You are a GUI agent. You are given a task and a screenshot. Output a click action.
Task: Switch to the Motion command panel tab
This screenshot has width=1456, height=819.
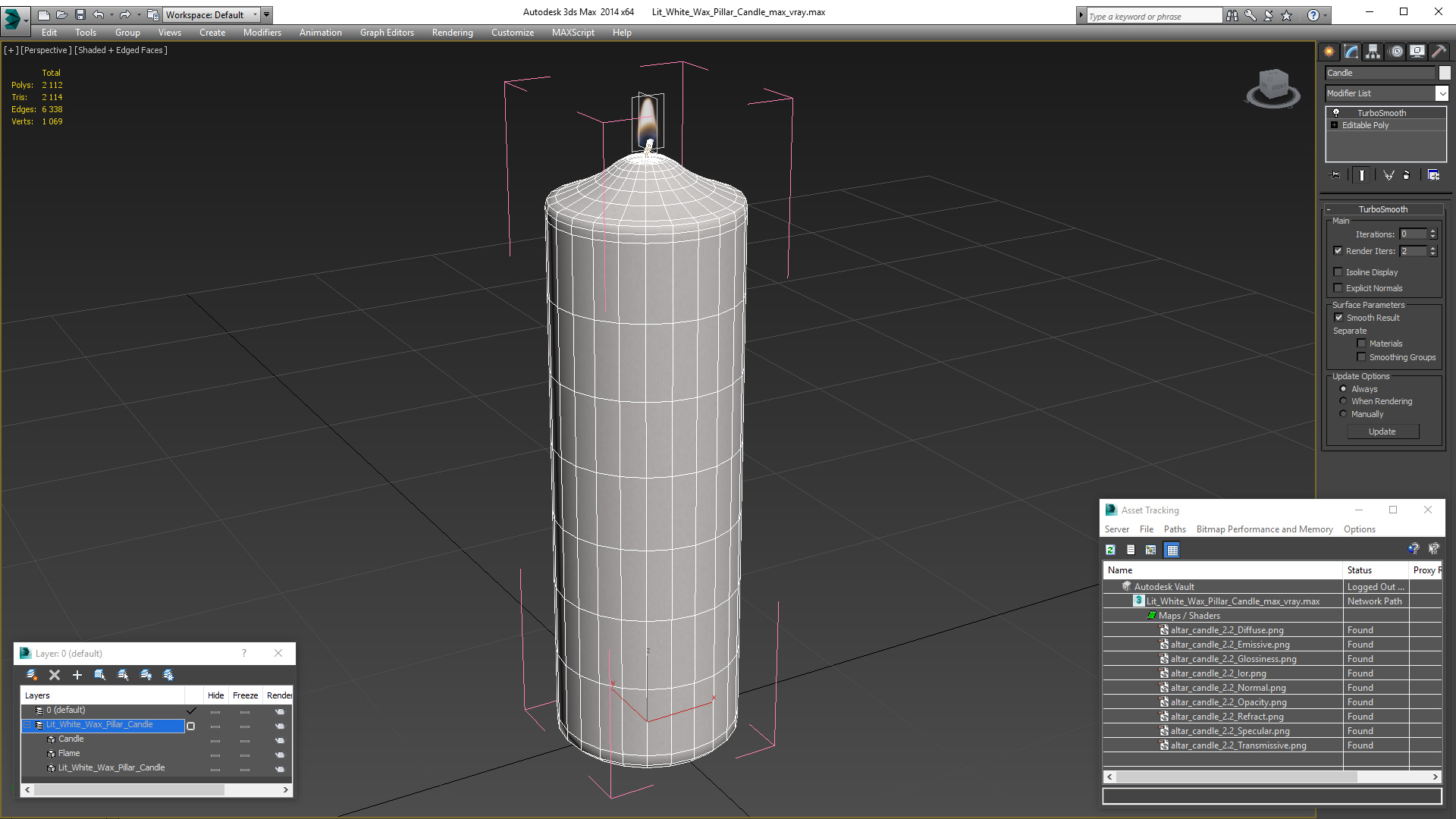pyautogui.click(x=1396, y=52)
